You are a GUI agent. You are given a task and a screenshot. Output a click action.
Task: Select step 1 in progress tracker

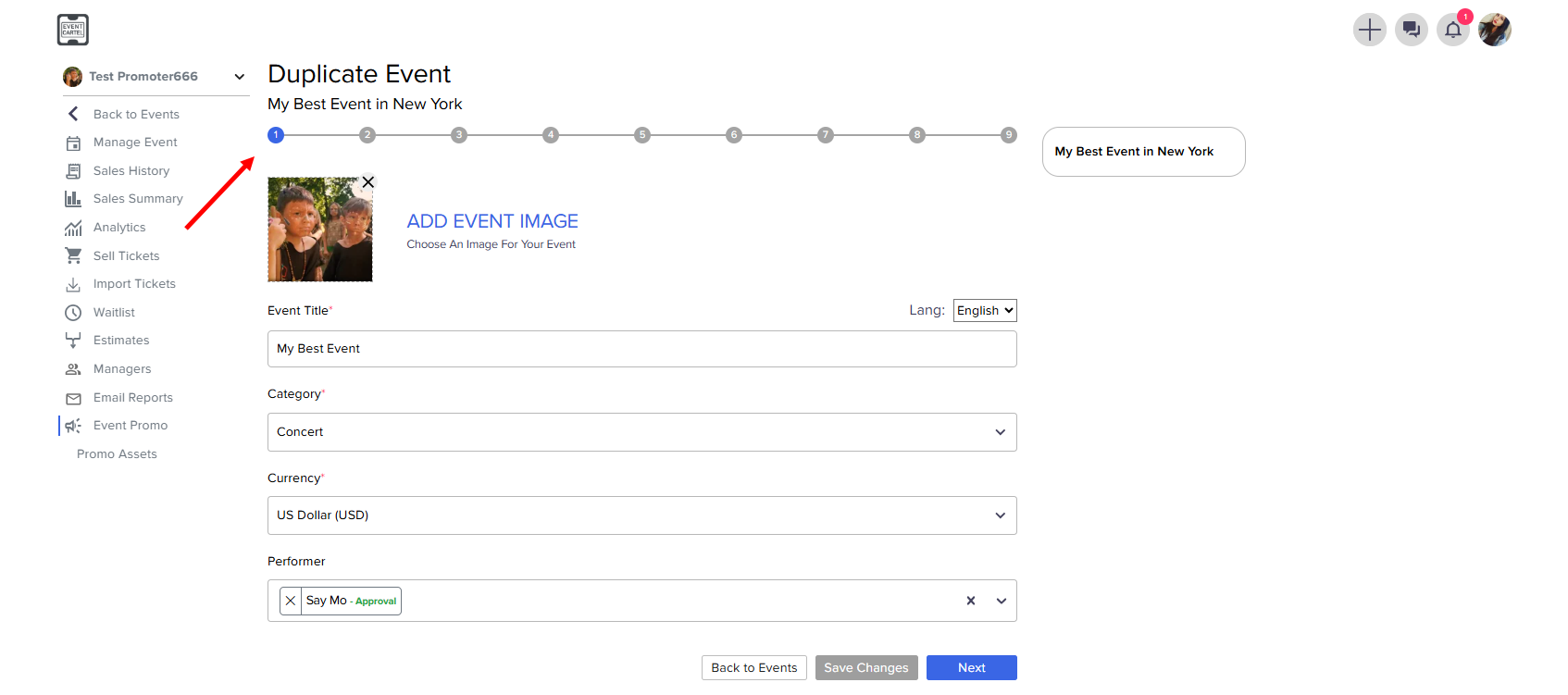[276, 135]
